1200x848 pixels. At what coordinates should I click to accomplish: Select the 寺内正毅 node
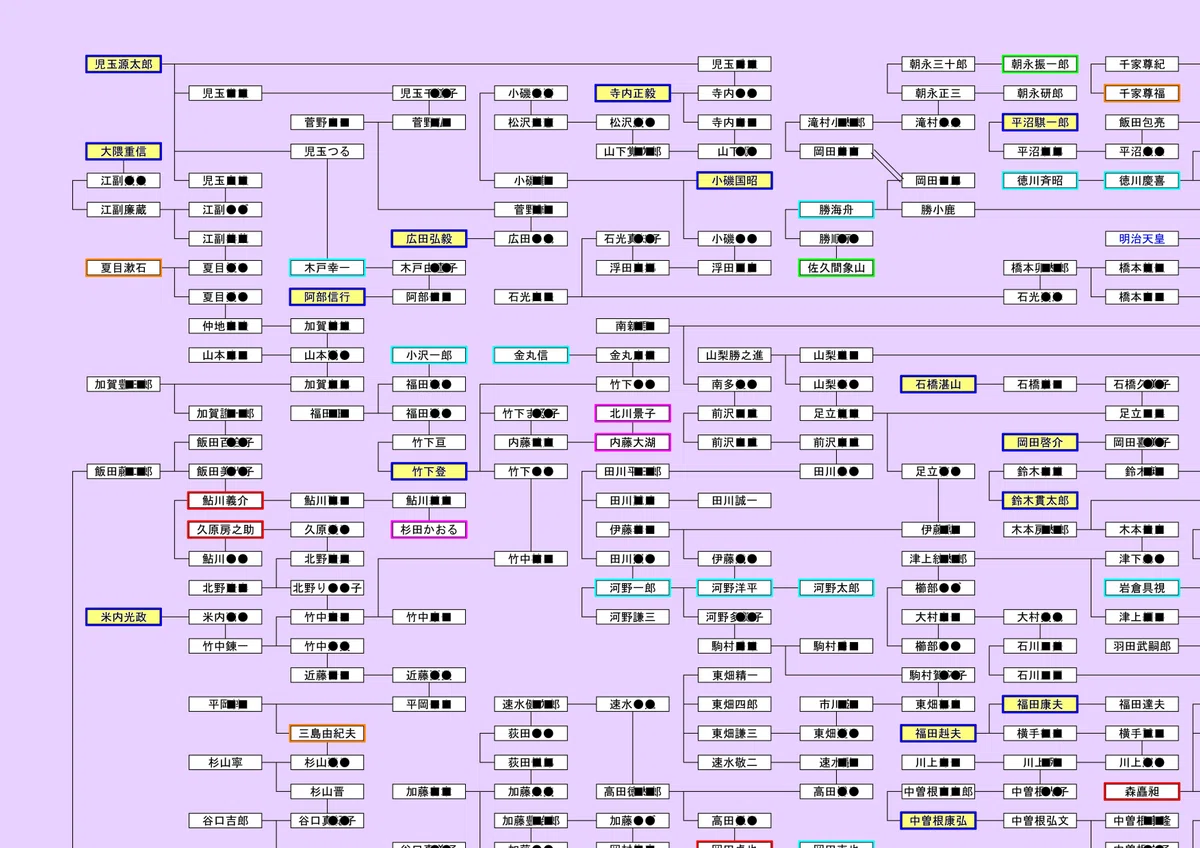tap(633, 93)
